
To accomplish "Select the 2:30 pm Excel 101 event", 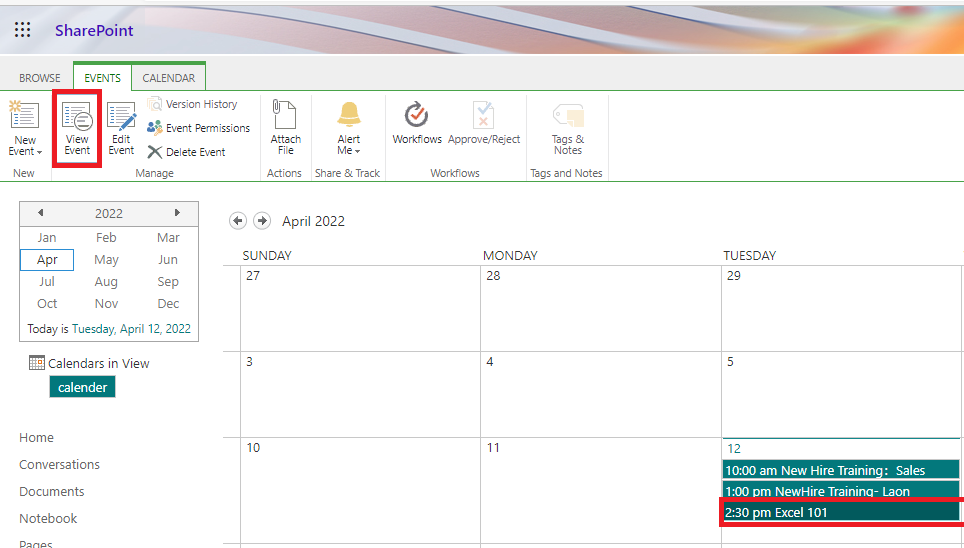I will [840, 512].
